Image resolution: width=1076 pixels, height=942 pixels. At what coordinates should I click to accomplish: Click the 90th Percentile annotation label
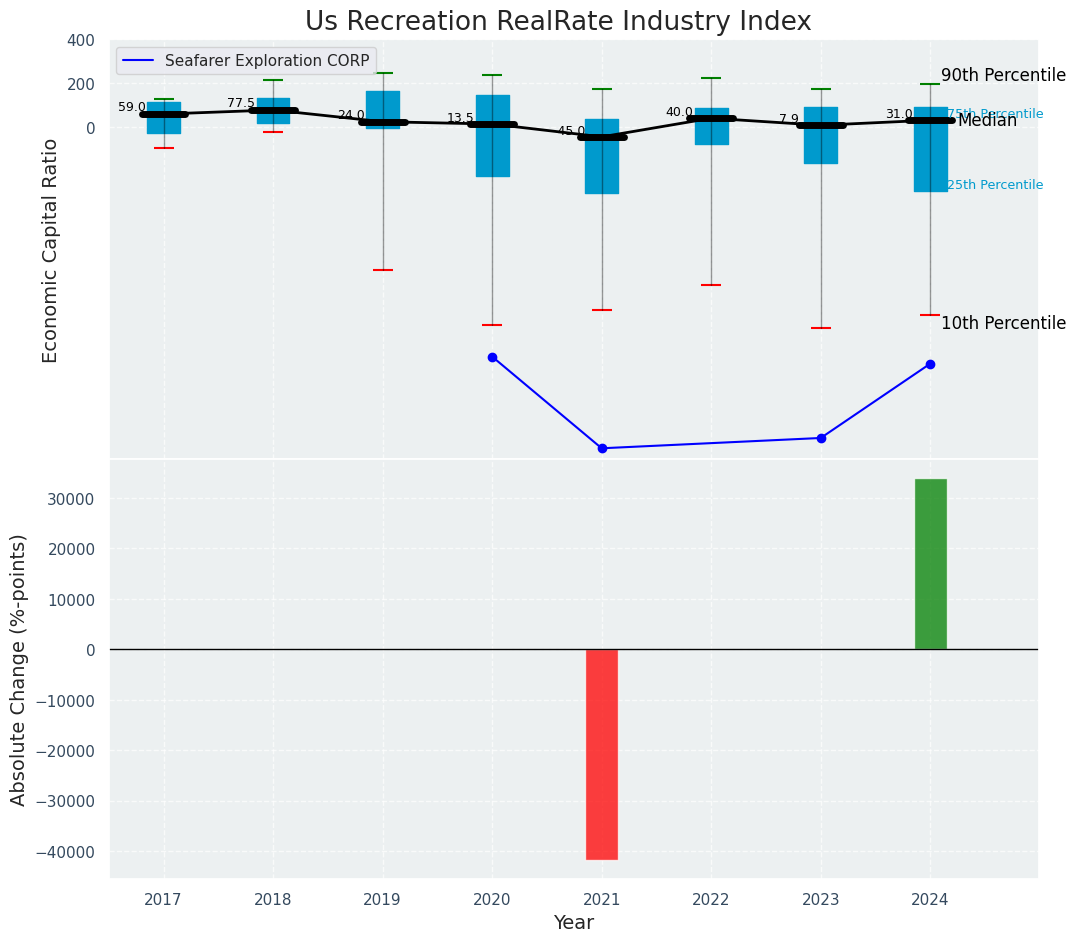tap(1003, 75)
